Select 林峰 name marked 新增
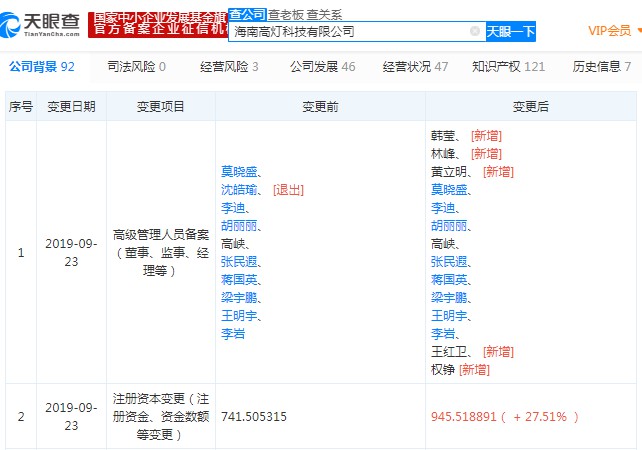This screenshot has height=450, width=642. click(443, 154)
